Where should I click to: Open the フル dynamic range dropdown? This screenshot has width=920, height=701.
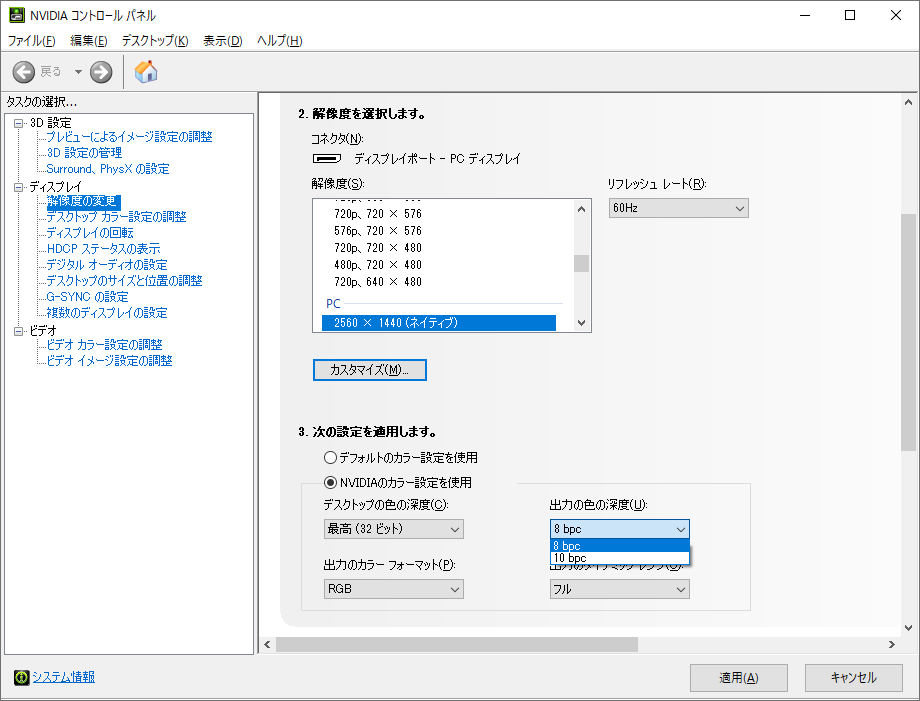click(x=620, y=589)
